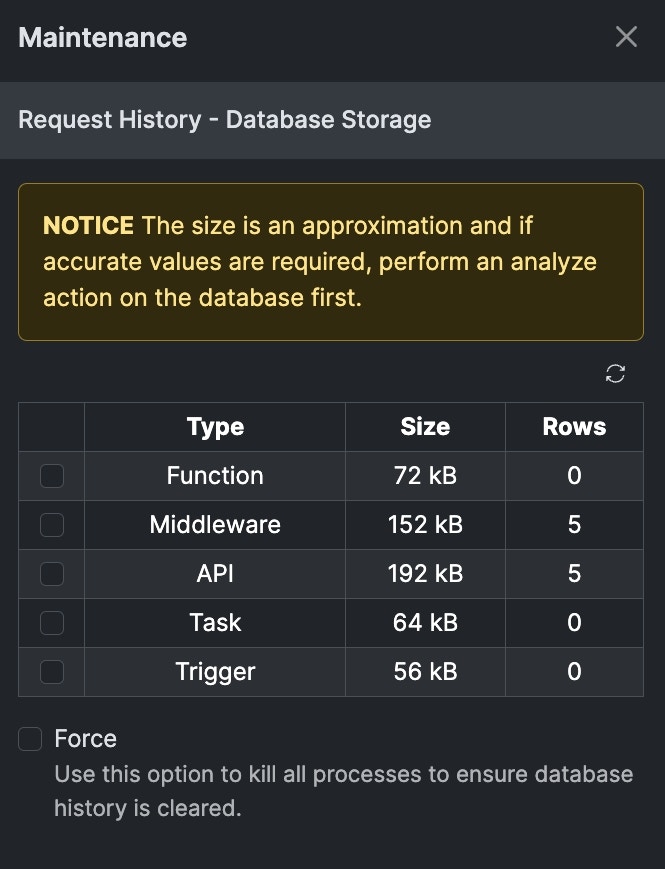
Task: Click the Task type cell
Action: tap(215, 623)
